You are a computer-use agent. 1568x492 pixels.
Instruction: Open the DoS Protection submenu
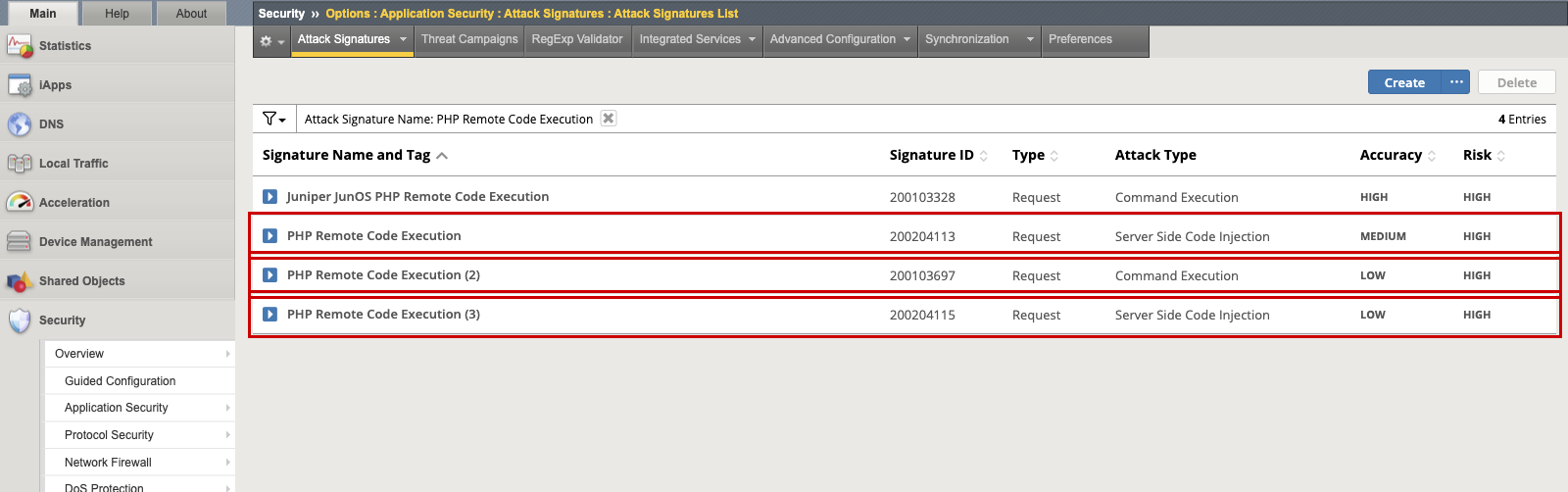[140, 486]
